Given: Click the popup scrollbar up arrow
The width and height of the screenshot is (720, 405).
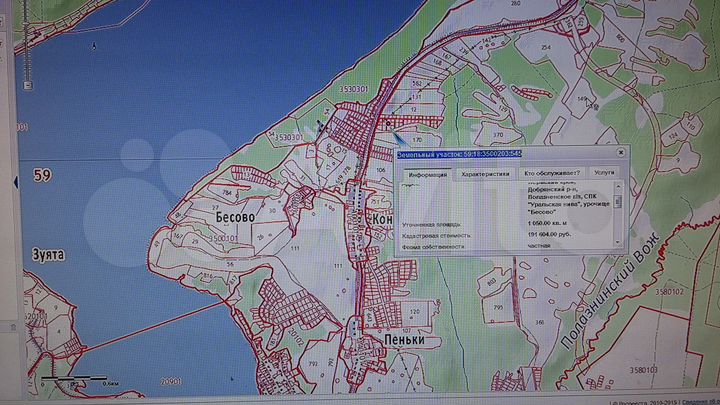Looking at the screenshot, I should point(617,187).
